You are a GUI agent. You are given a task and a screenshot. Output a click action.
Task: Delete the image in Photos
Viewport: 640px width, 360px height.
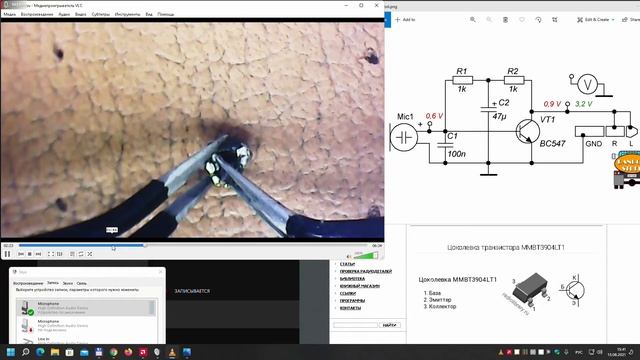pos(505,20)
